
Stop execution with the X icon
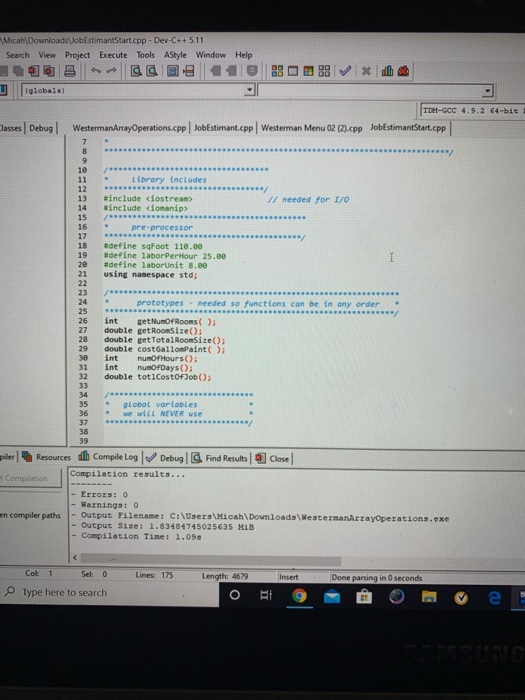coord(366,71)
